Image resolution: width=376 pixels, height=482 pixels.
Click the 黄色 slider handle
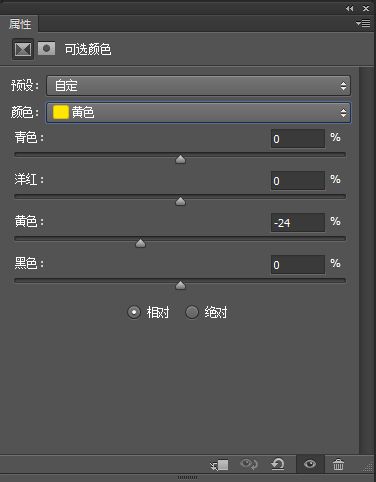pyautogui.click(x=140, y=243)
